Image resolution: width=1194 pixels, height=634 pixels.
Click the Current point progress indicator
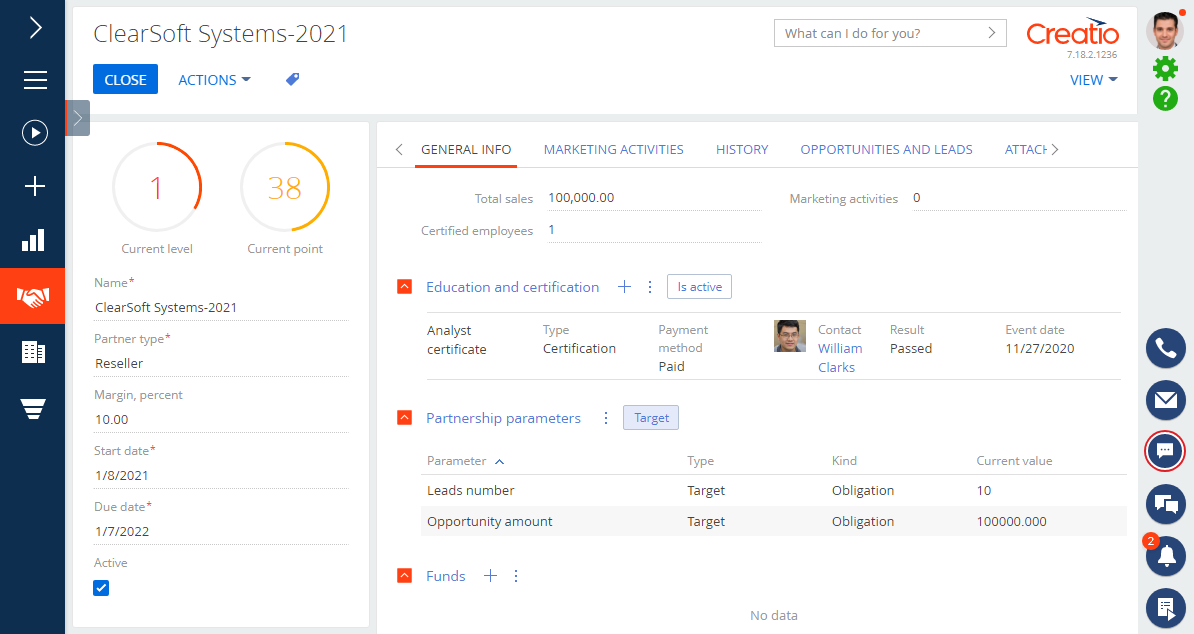click(285, 187)
